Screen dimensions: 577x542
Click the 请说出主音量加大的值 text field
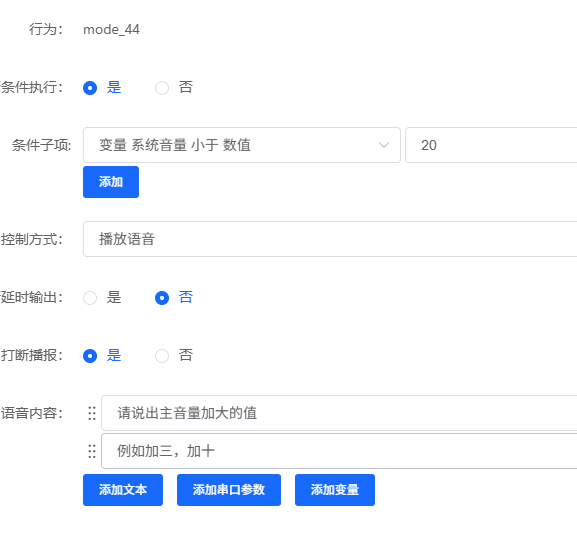pos(339,413)
